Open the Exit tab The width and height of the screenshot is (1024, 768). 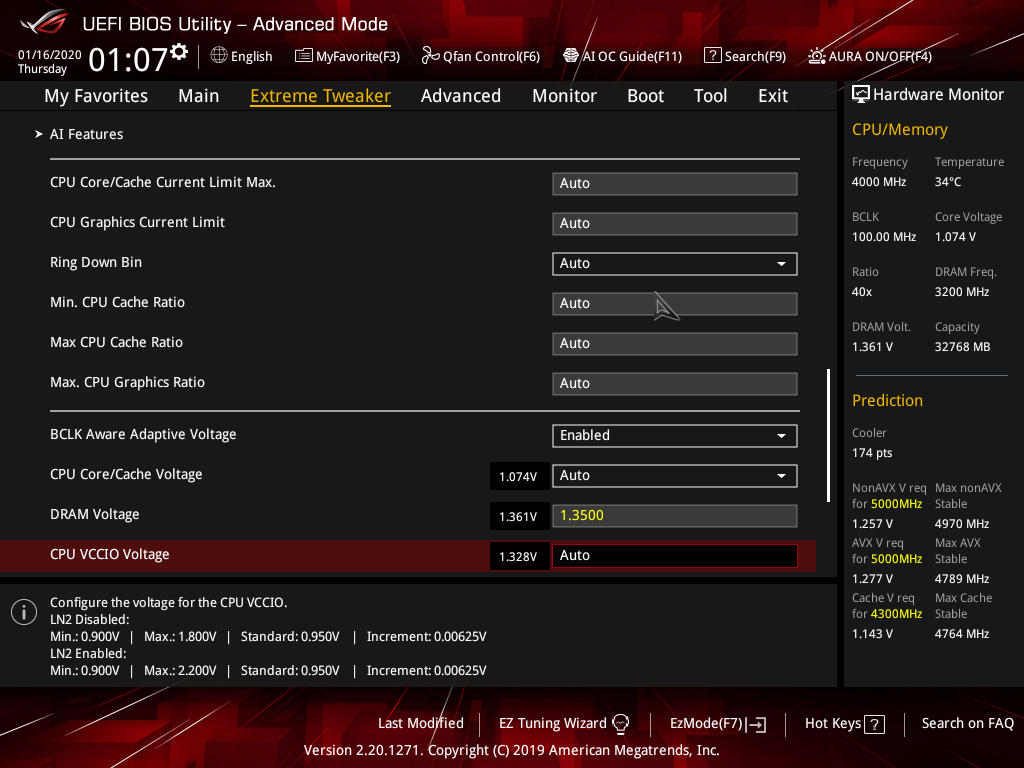(773, 96)
